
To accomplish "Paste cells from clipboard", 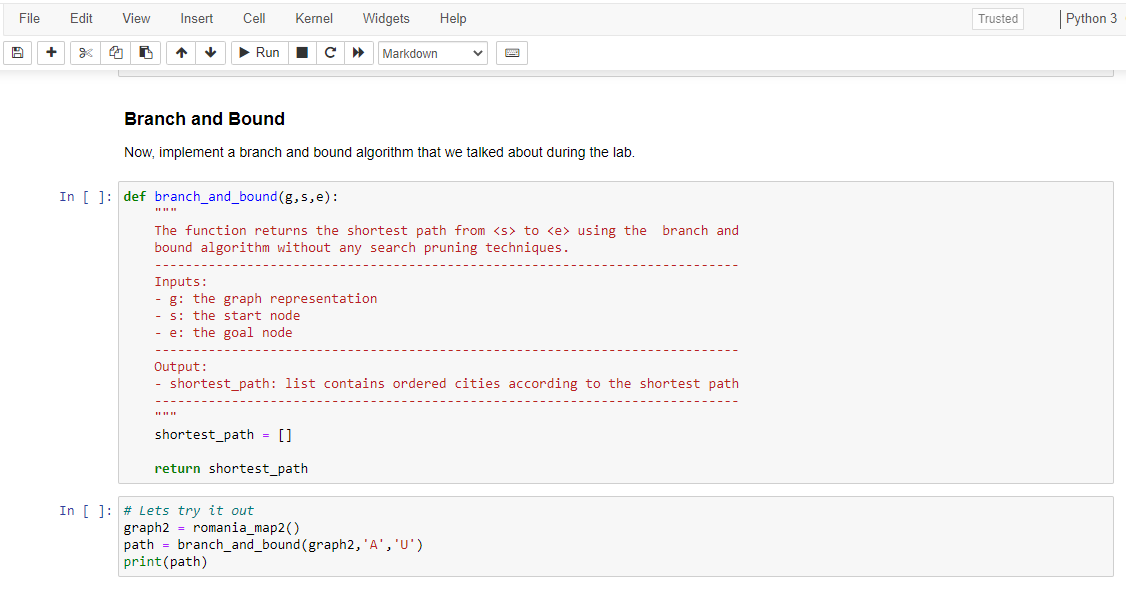I will tap(146, 52).
